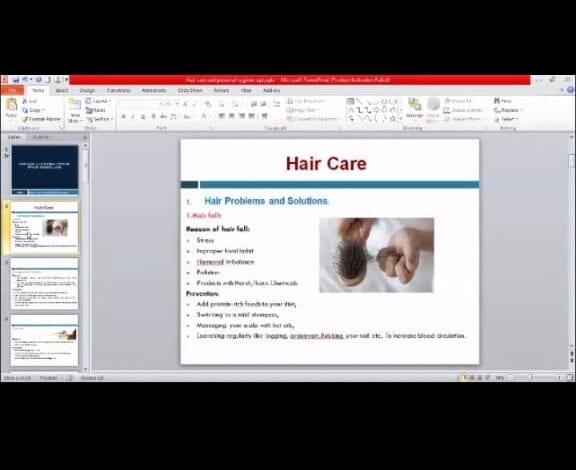The height and width of the screenshot is (470, 576).
Task: Toggle Bold formatting
Action: 123,116
